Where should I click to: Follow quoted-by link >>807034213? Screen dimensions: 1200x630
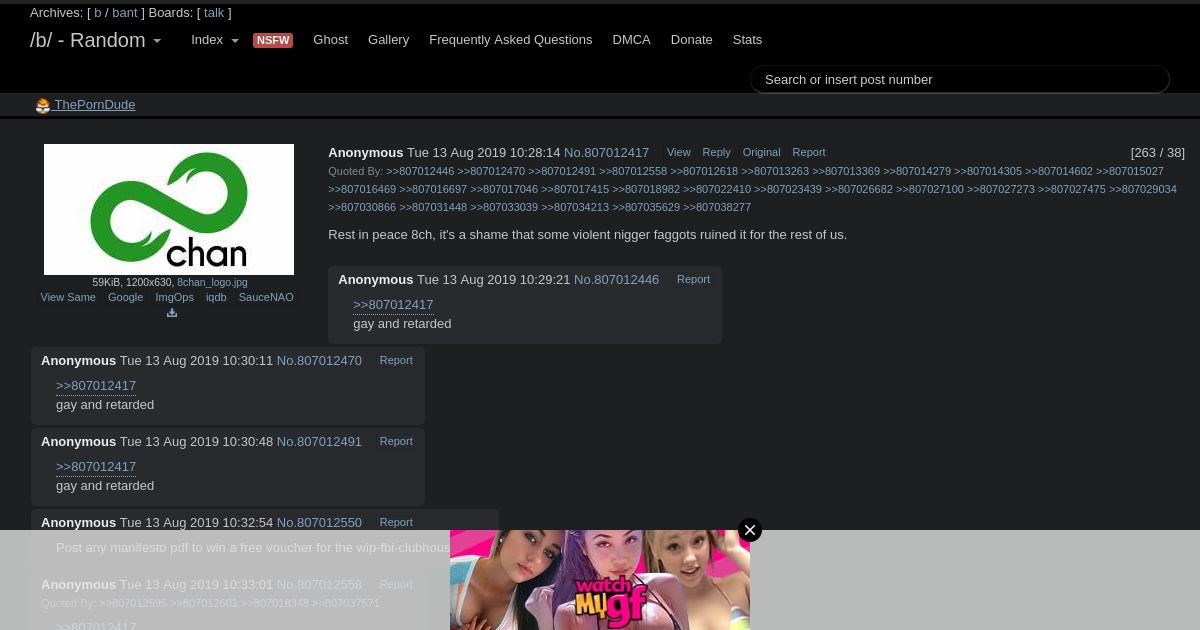tap(575, 208)
